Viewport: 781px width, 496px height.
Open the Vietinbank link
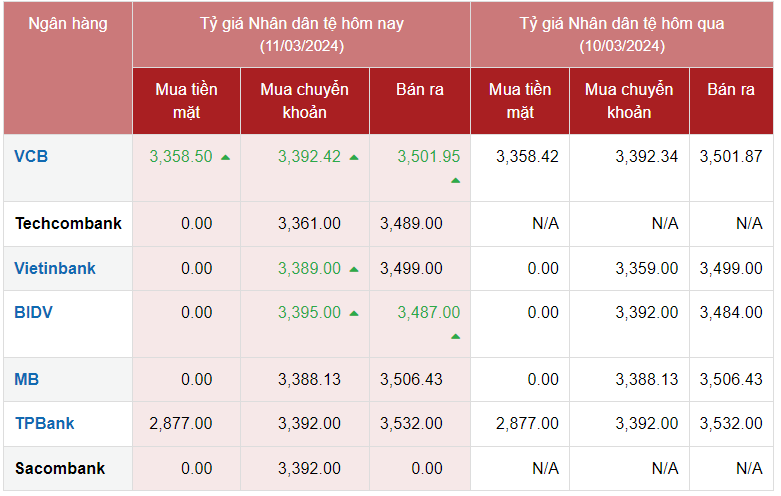point(55,268)
